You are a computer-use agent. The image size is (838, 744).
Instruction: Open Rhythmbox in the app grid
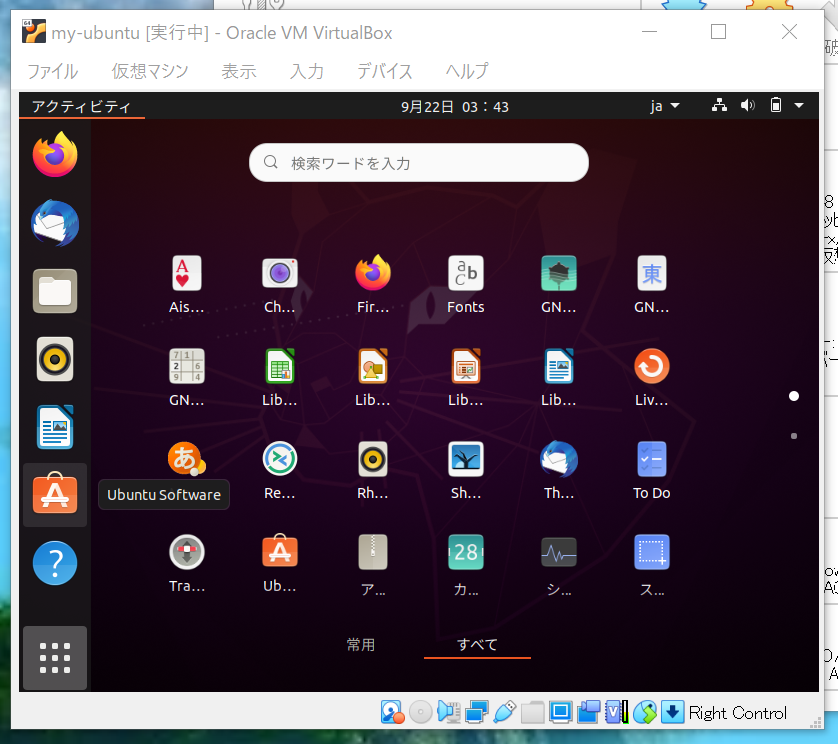click(x=373, y=470)
